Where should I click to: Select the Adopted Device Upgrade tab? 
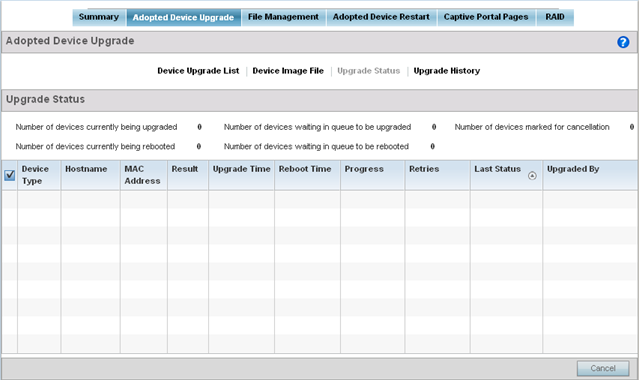point(183,18)
